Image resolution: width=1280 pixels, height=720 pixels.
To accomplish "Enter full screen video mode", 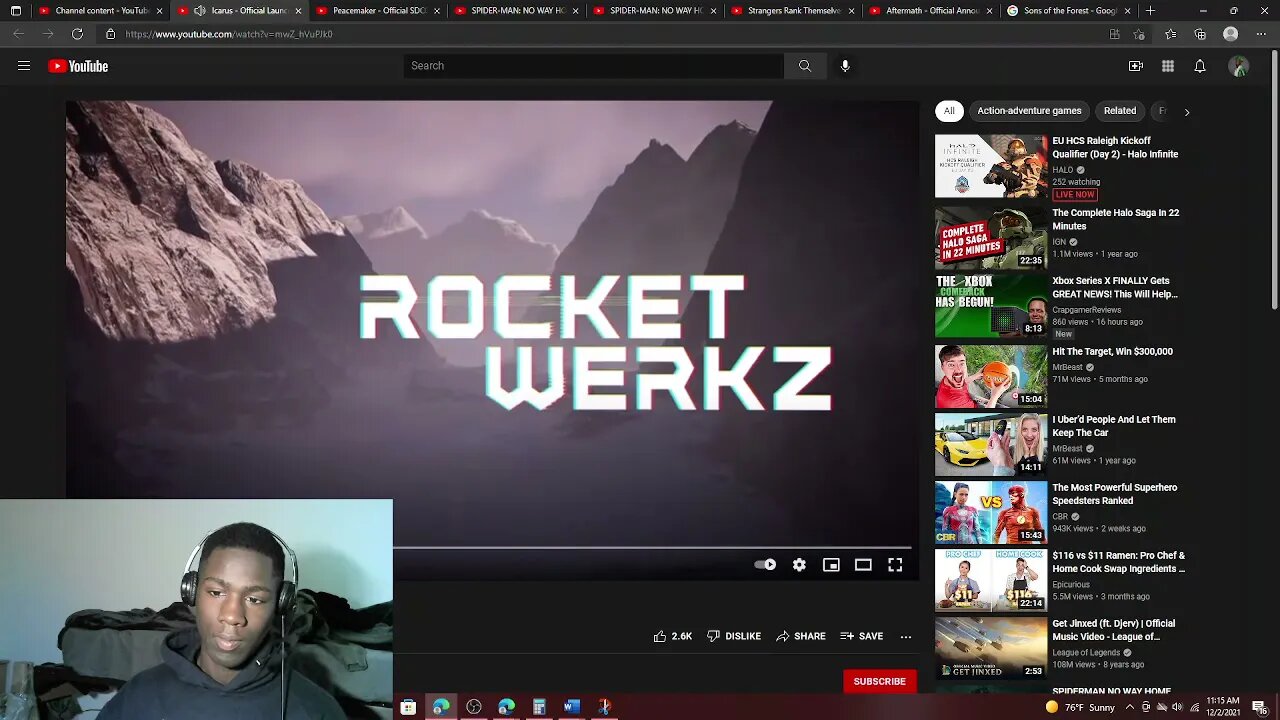I will point(895,565).
